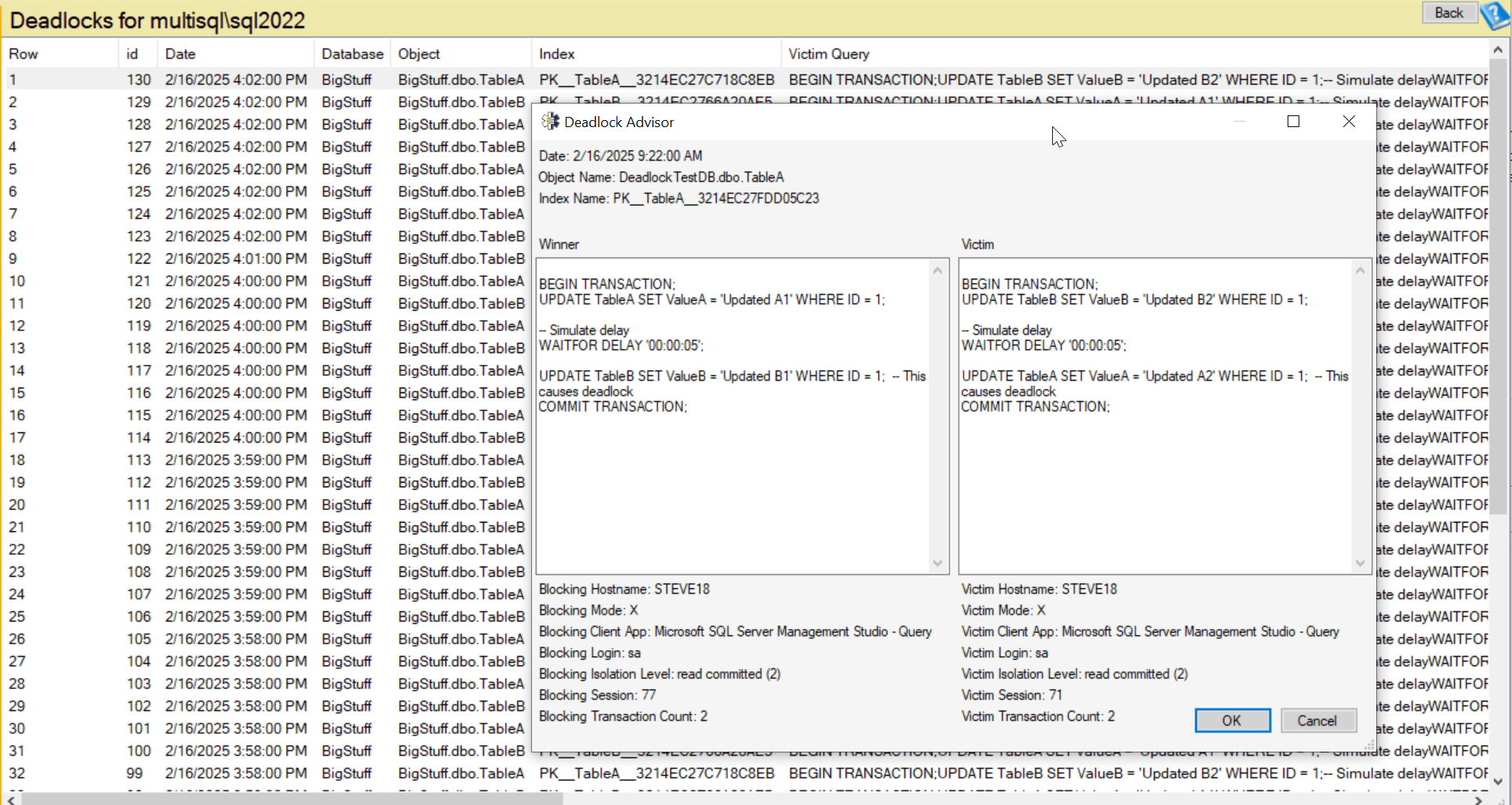Click Victim Login: sa label
Screen dimensions: 1512x805
point(1004,652)
